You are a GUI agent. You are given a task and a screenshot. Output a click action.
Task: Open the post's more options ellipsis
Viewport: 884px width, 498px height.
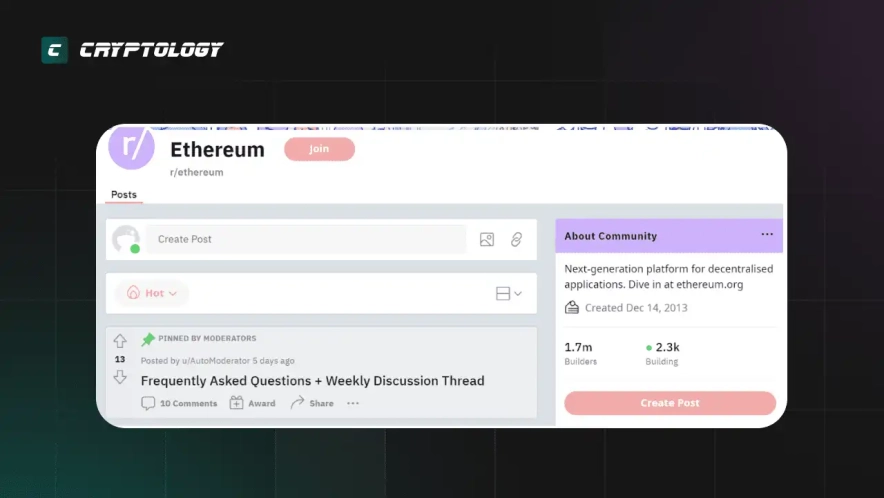point(353,403)
